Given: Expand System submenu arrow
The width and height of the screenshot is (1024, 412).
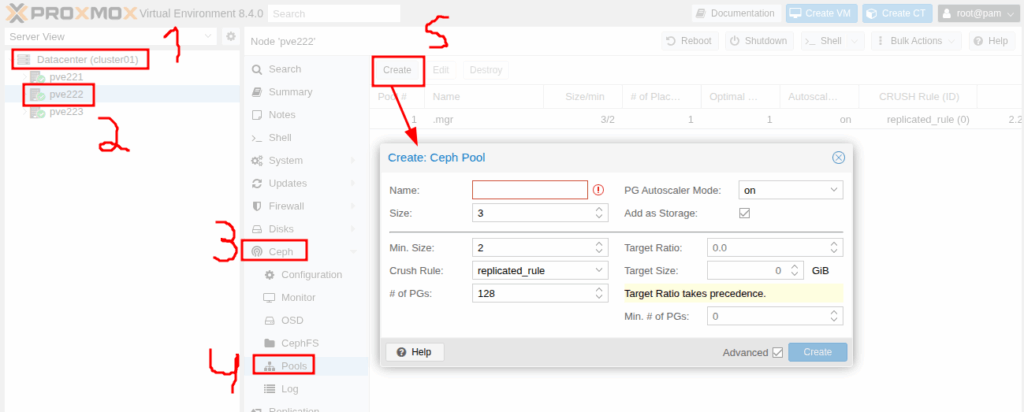Looking at the screenshot, I should pos(353,161).
